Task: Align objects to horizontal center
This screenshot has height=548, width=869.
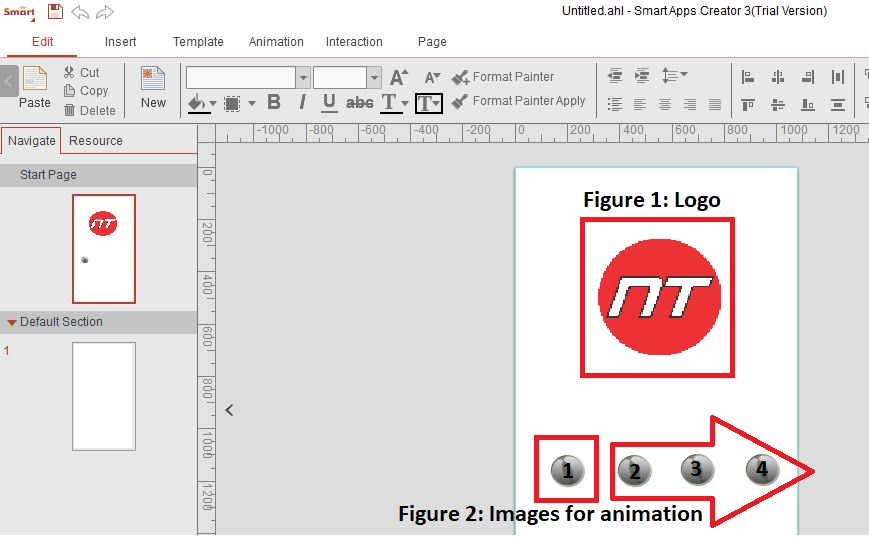Action: tap(778, 77)
